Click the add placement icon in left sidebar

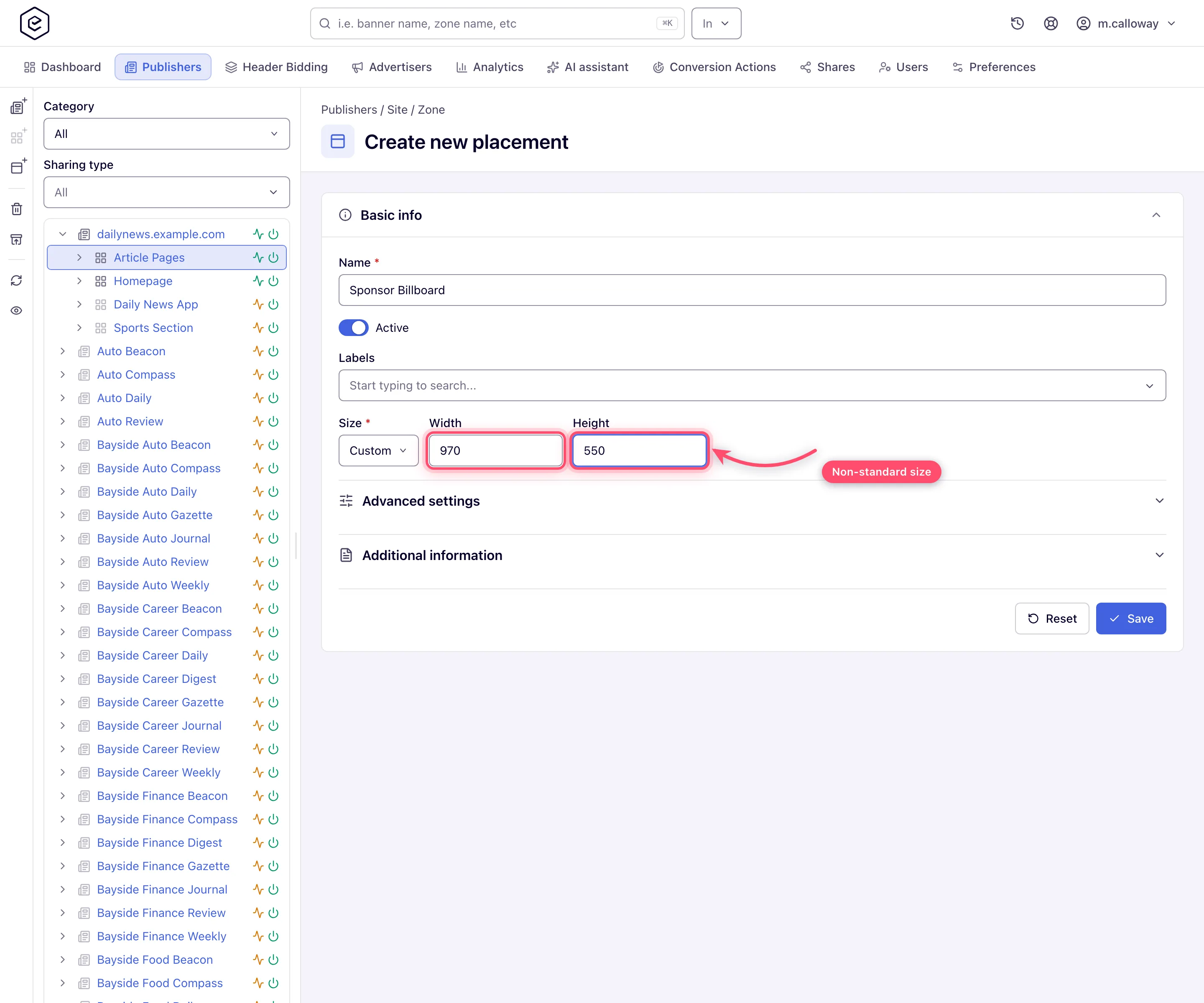18,166
